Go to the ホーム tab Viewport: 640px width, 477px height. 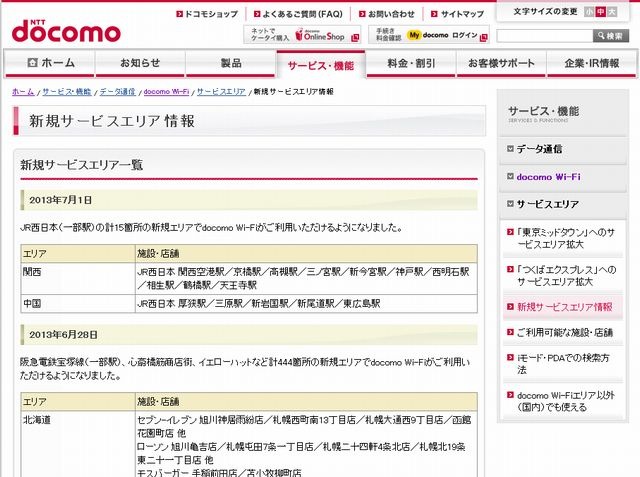point(50,63)
